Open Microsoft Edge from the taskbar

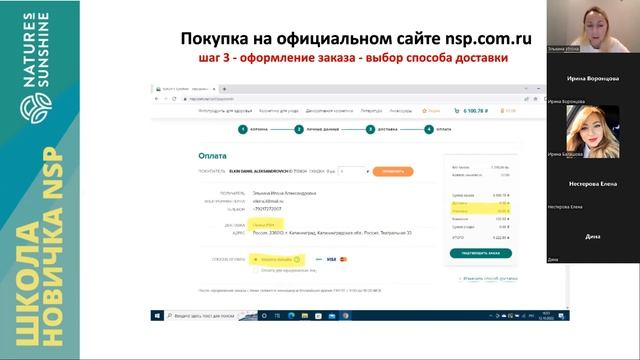(x=291, y=316)
